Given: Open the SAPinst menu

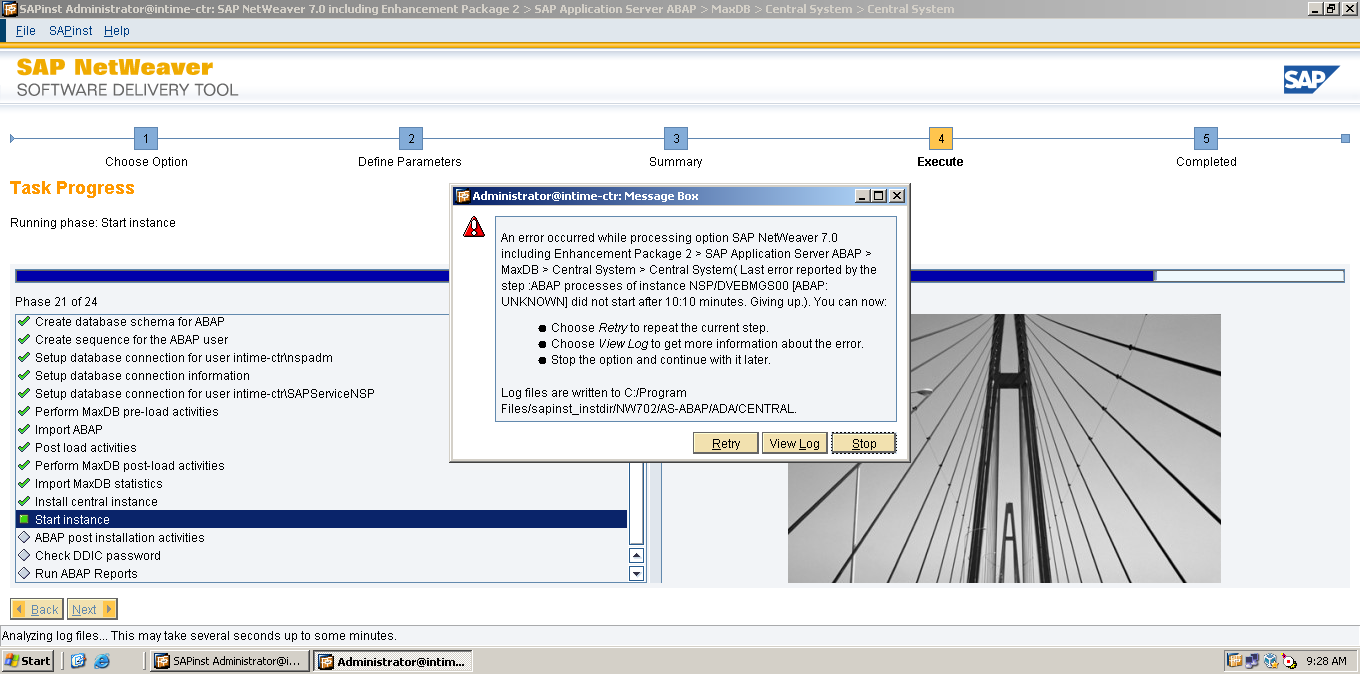Looking at the screenshot, I should (70, 31).
